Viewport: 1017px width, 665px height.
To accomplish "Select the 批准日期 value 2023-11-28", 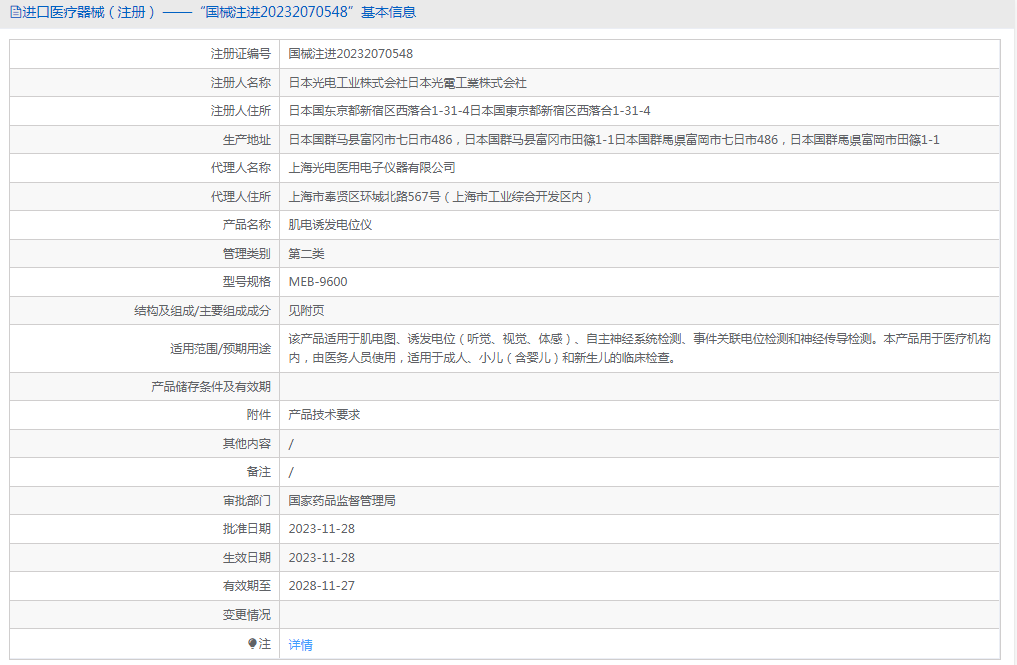I will (x=322, y=529).
